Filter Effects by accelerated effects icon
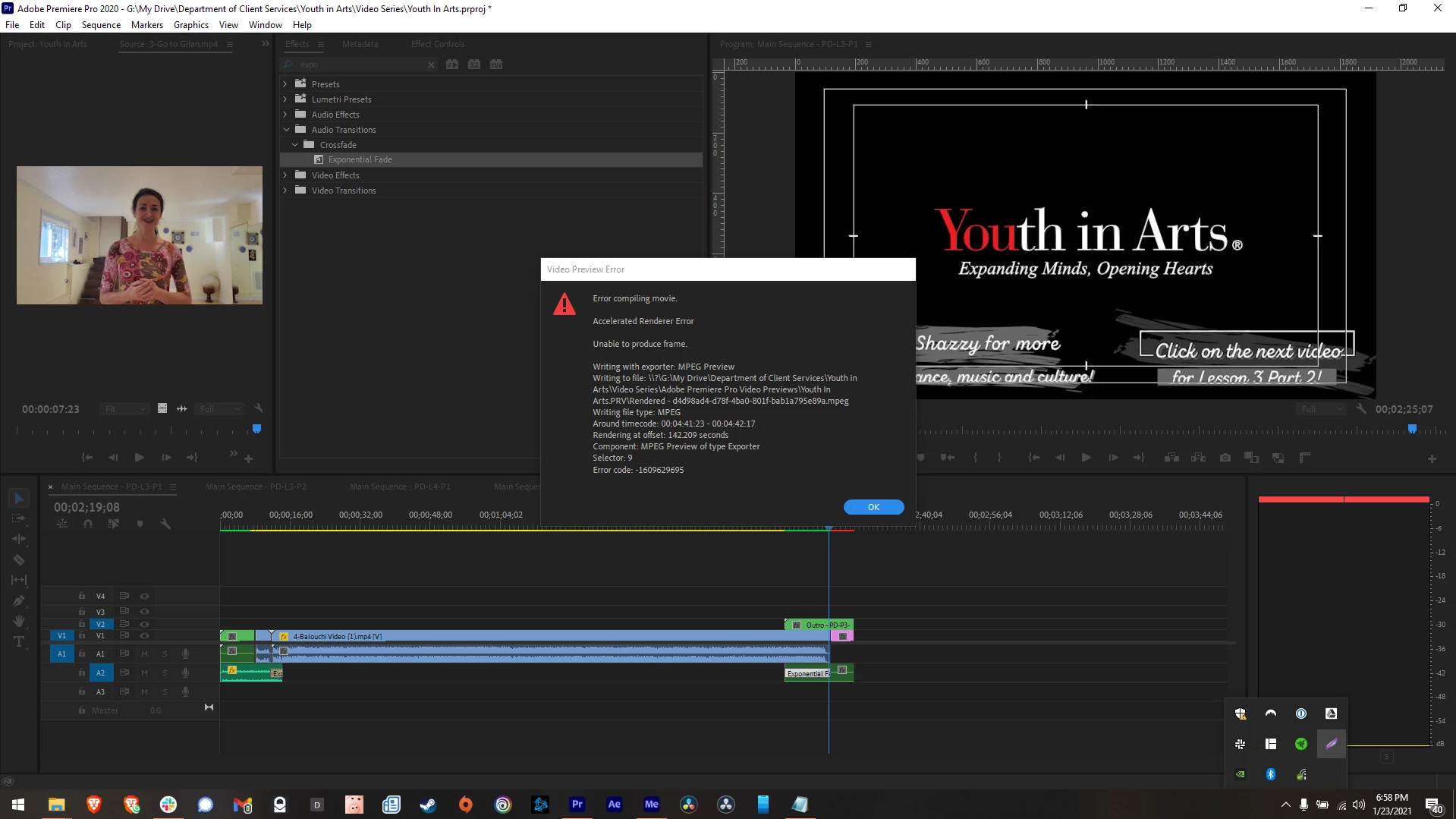Image resolution: width=1456 pixels, height=819 pixels. 452,65
